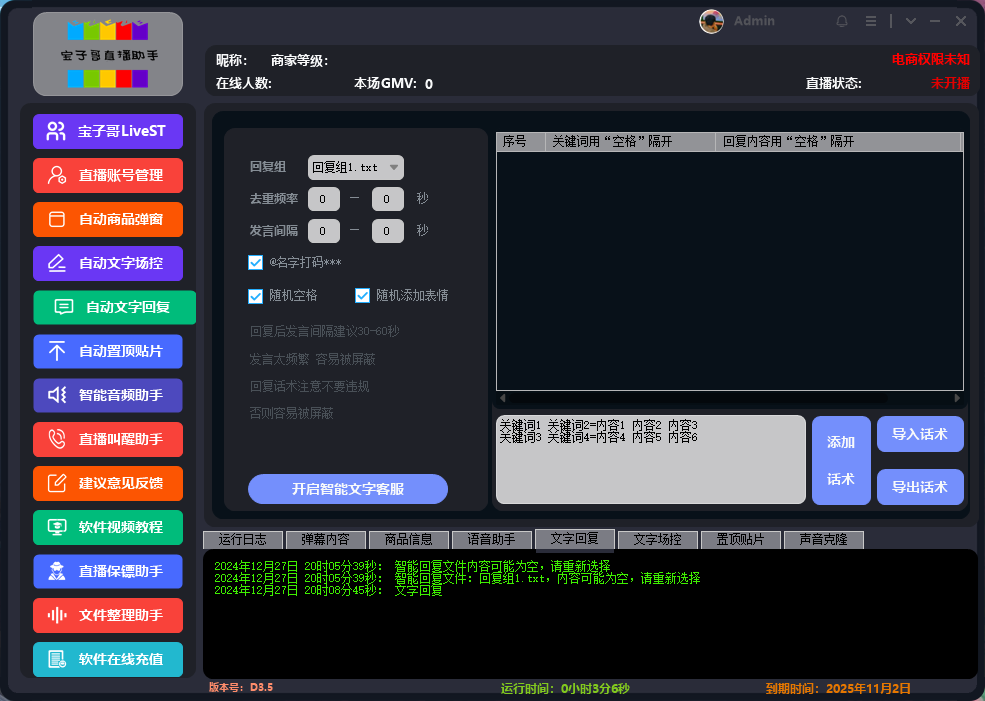Switch to the 运行日志 tab
985x701 pixels.
242,539
